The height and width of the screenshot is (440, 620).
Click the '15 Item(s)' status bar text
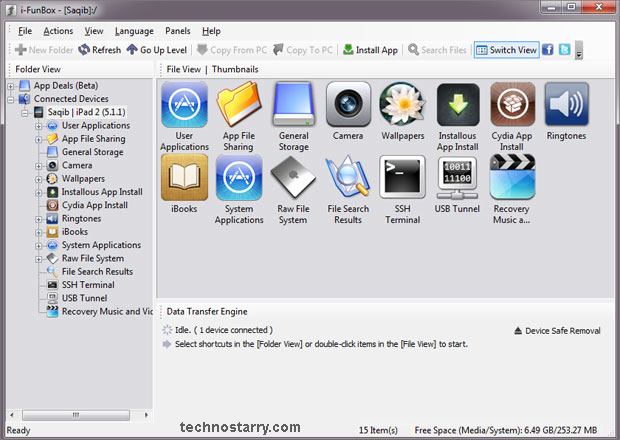(x=378, y=430)
